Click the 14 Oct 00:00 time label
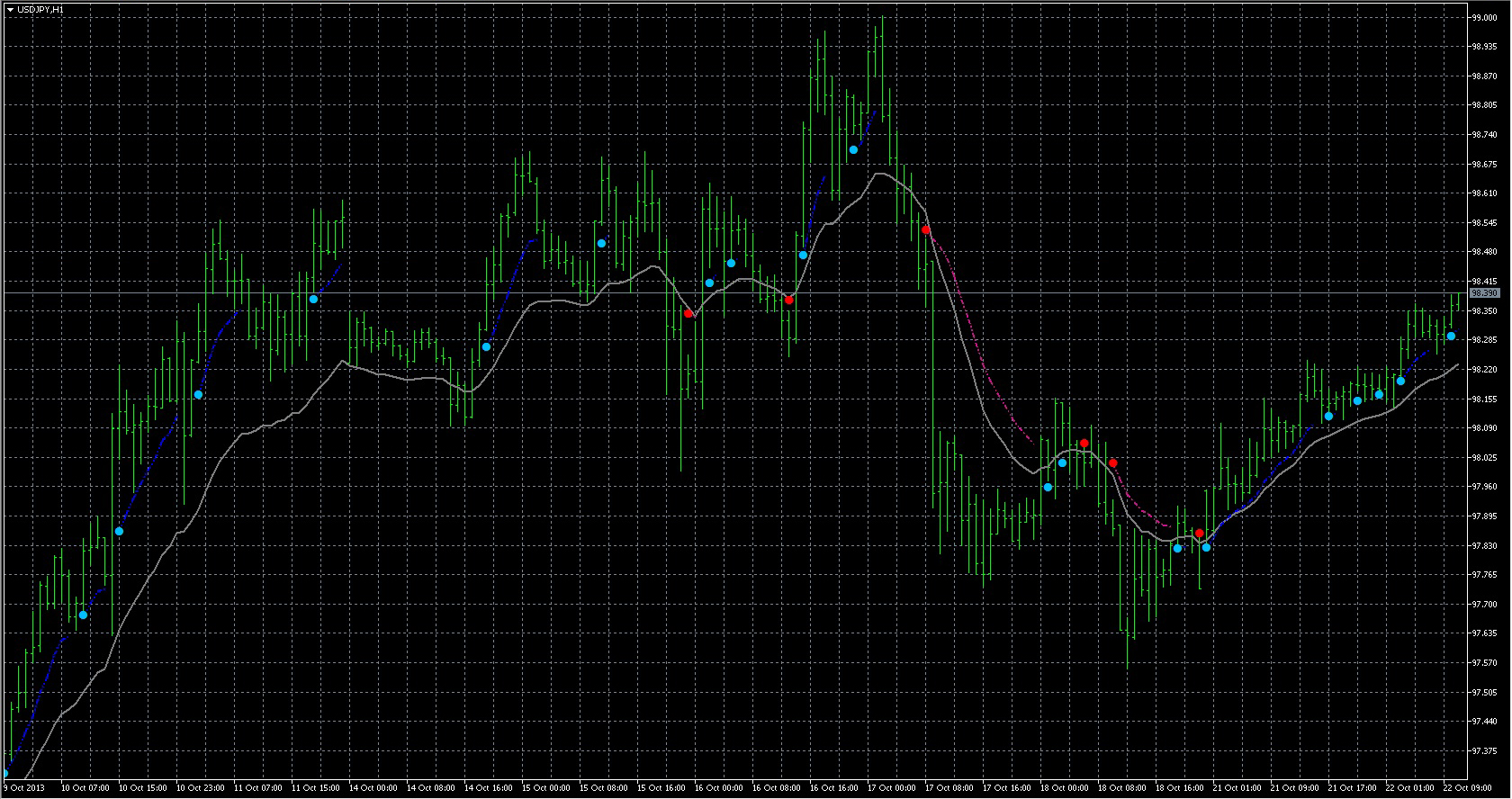This screenshot has width=1512, height=799. 373,788
